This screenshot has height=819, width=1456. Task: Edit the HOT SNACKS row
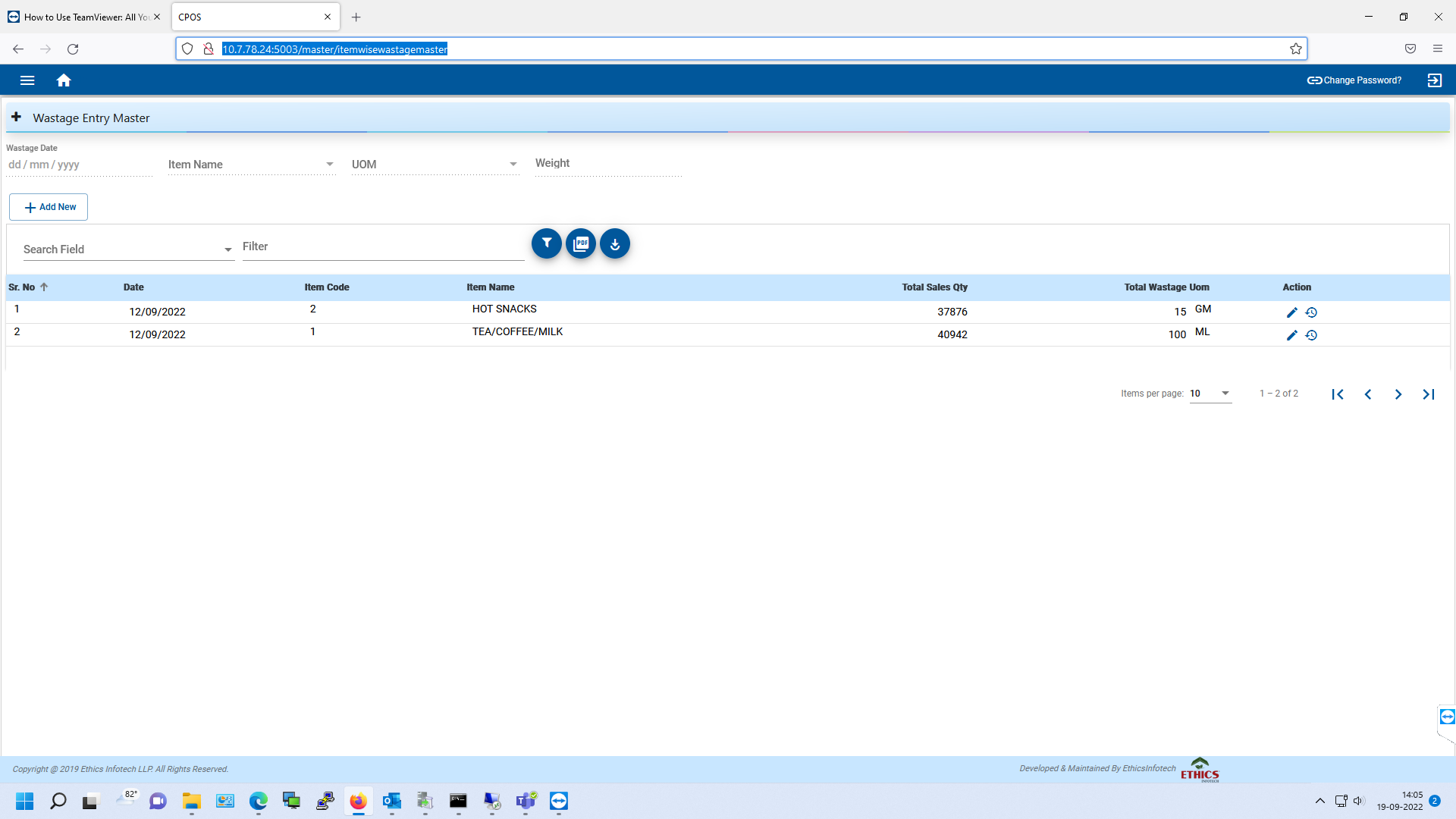(x=1291, y=312)
